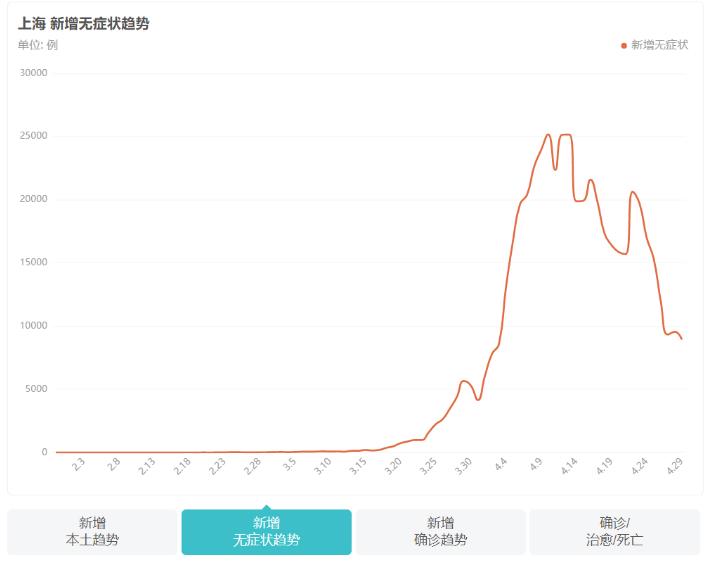This screenshot has height=562, width=707.
Task: Select the 新增无症状趋势 tab
Action: [266, 531]
